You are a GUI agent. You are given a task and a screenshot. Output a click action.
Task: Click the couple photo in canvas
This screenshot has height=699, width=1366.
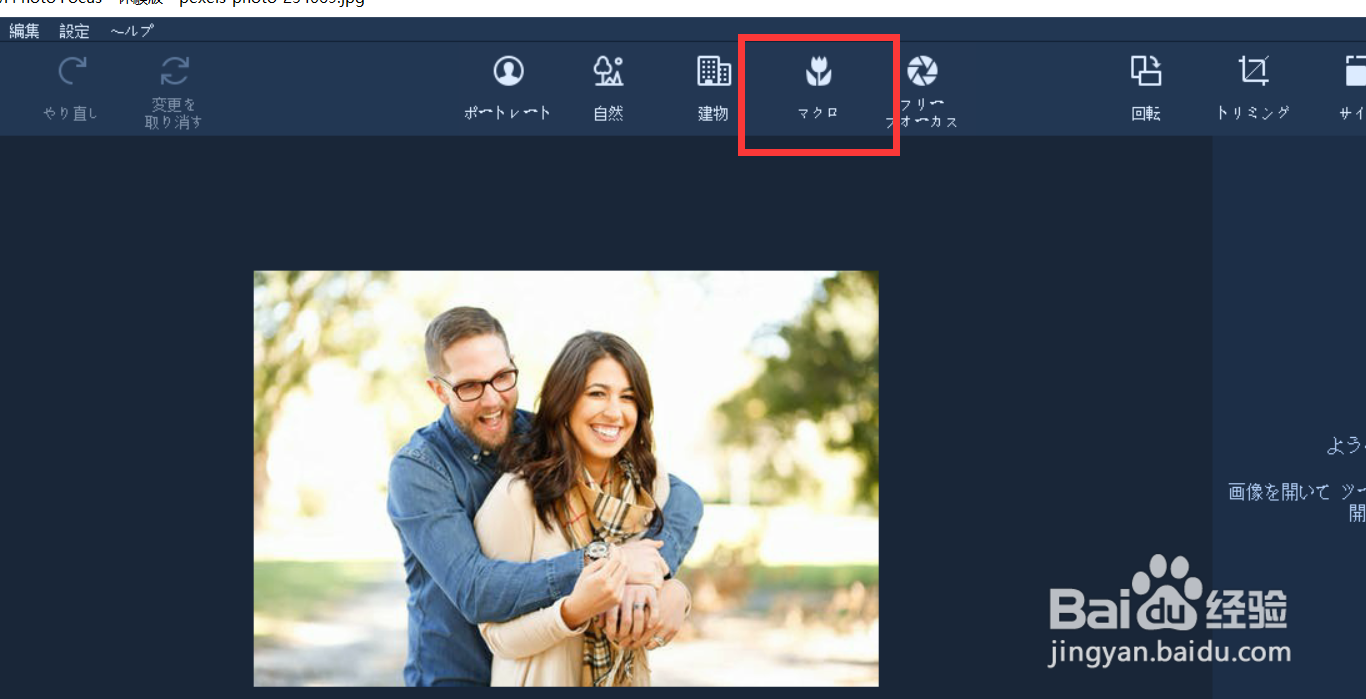click(x=566, y=478)
